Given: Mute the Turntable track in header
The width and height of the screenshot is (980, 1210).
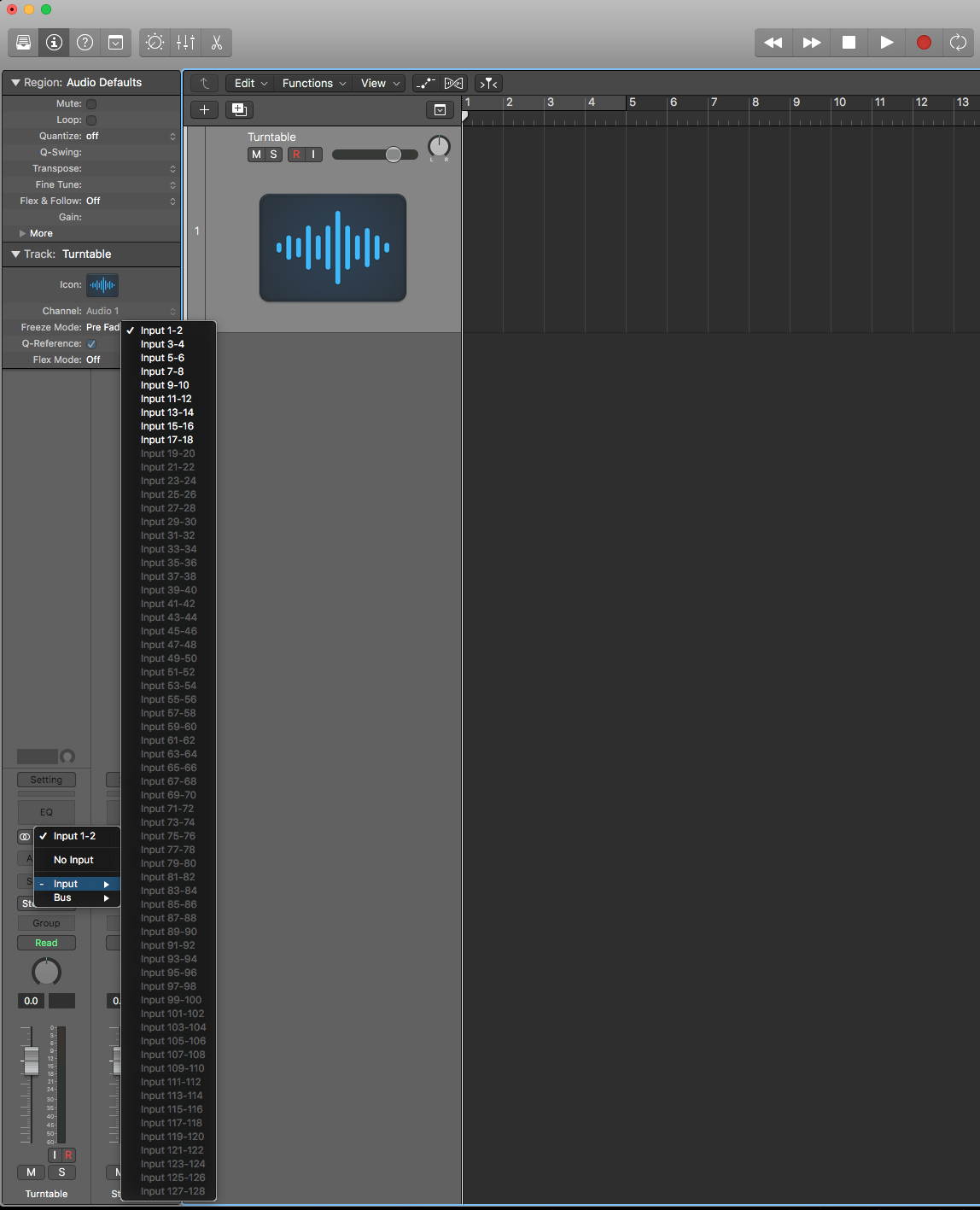Looking at the screenshot, I should [x=256, y=155].
